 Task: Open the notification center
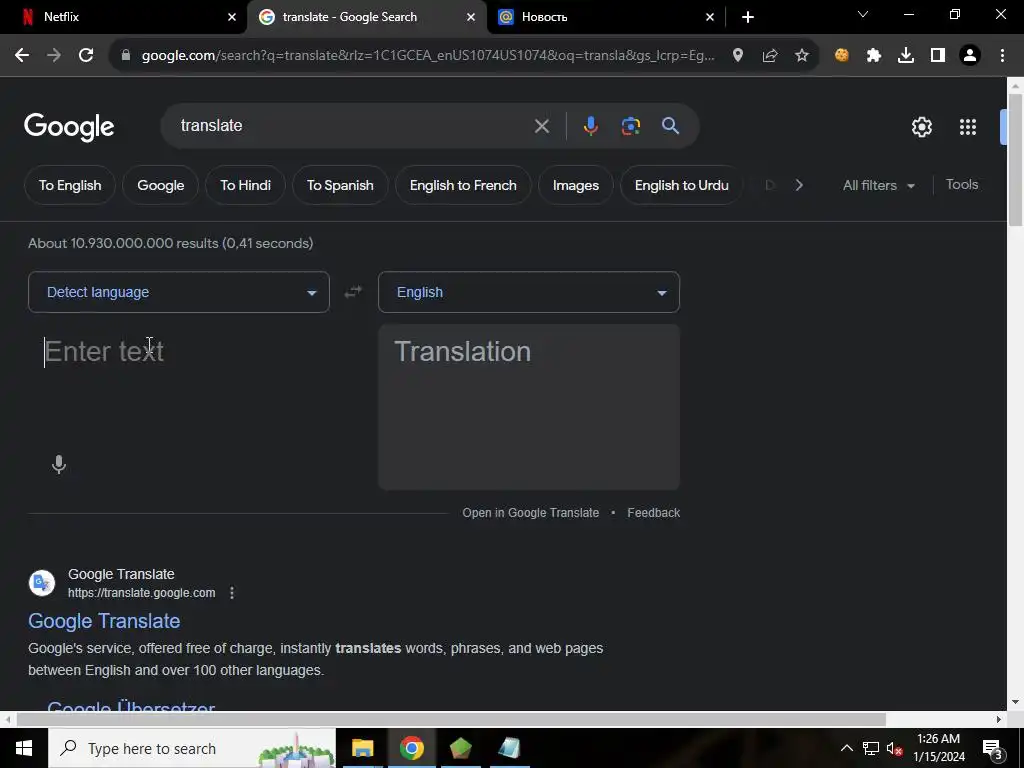coord(993,748)
